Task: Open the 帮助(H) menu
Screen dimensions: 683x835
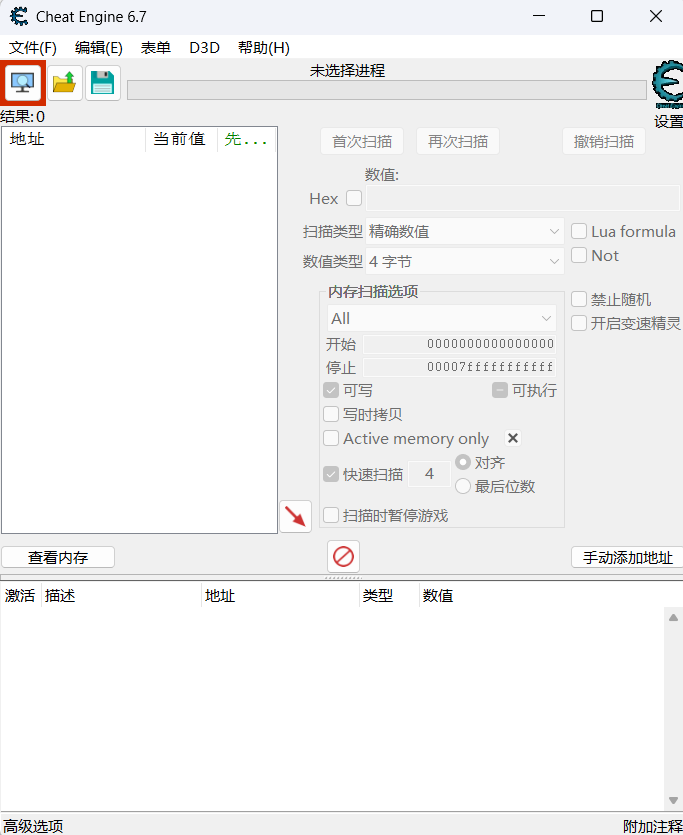Action: click(x=264, y=48)
